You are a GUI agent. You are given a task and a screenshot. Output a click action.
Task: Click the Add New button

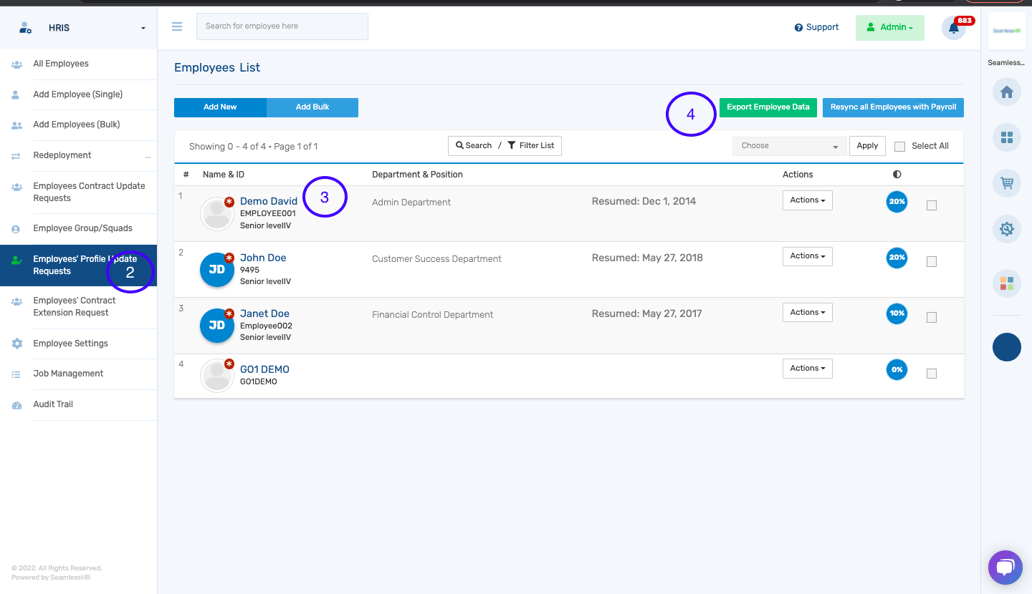pyautogui.click(x=220, y=107)
